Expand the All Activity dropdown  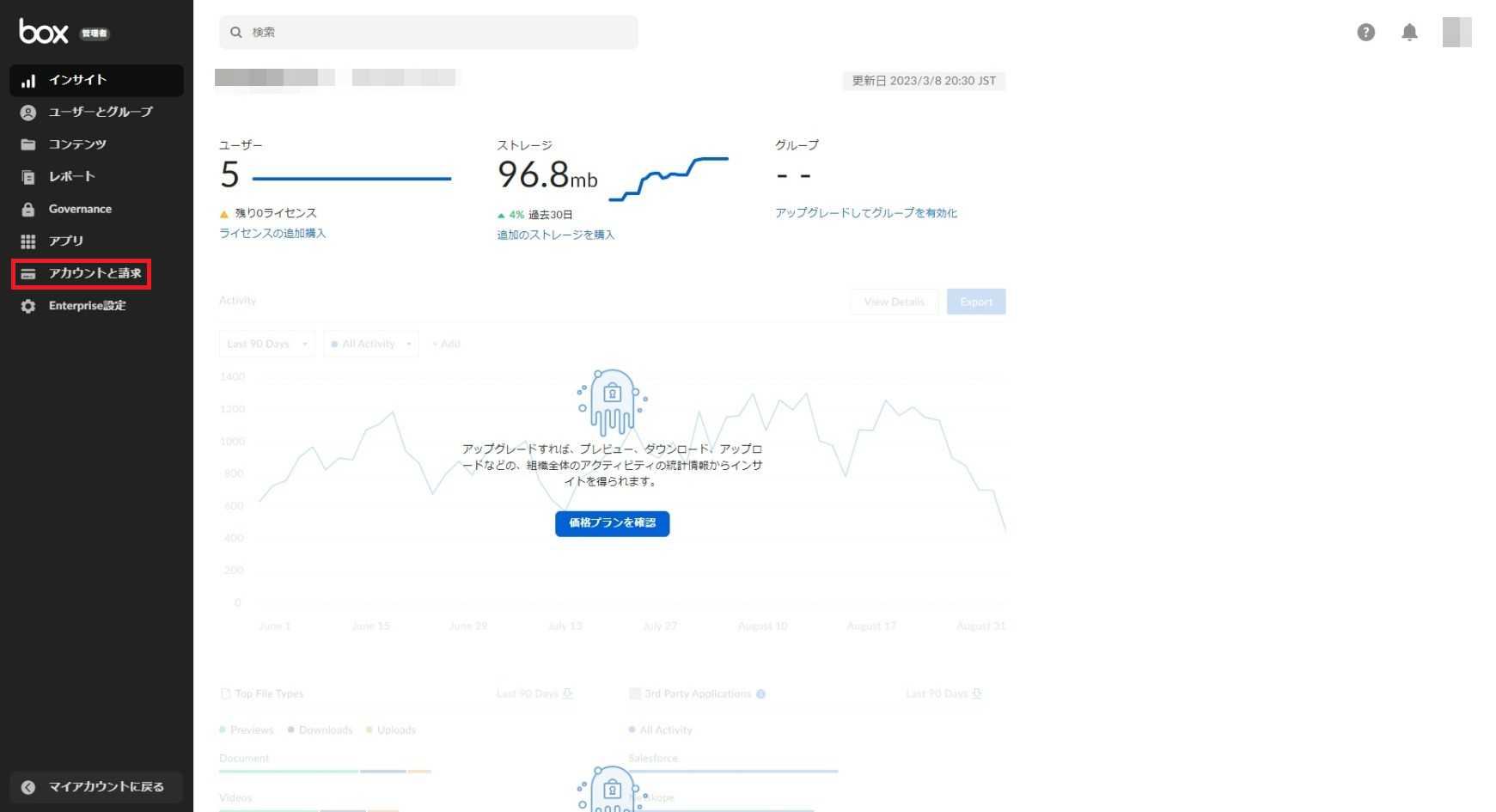[370, 344]
